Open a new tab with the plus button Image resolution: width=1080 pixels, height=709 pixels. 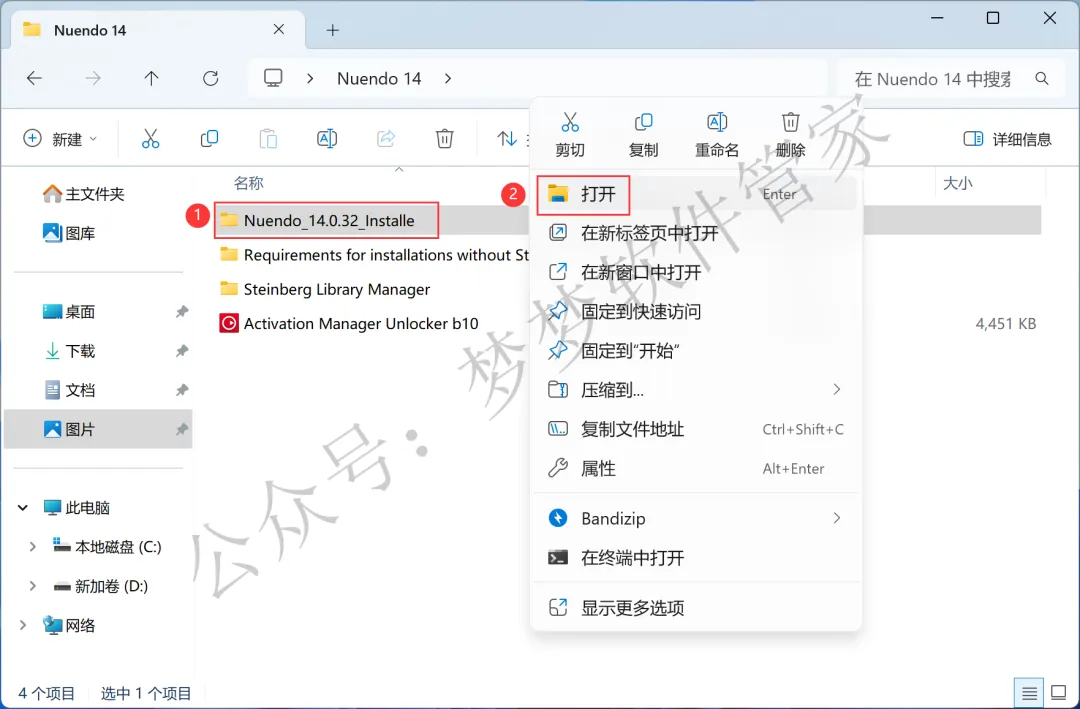point(333,30)
